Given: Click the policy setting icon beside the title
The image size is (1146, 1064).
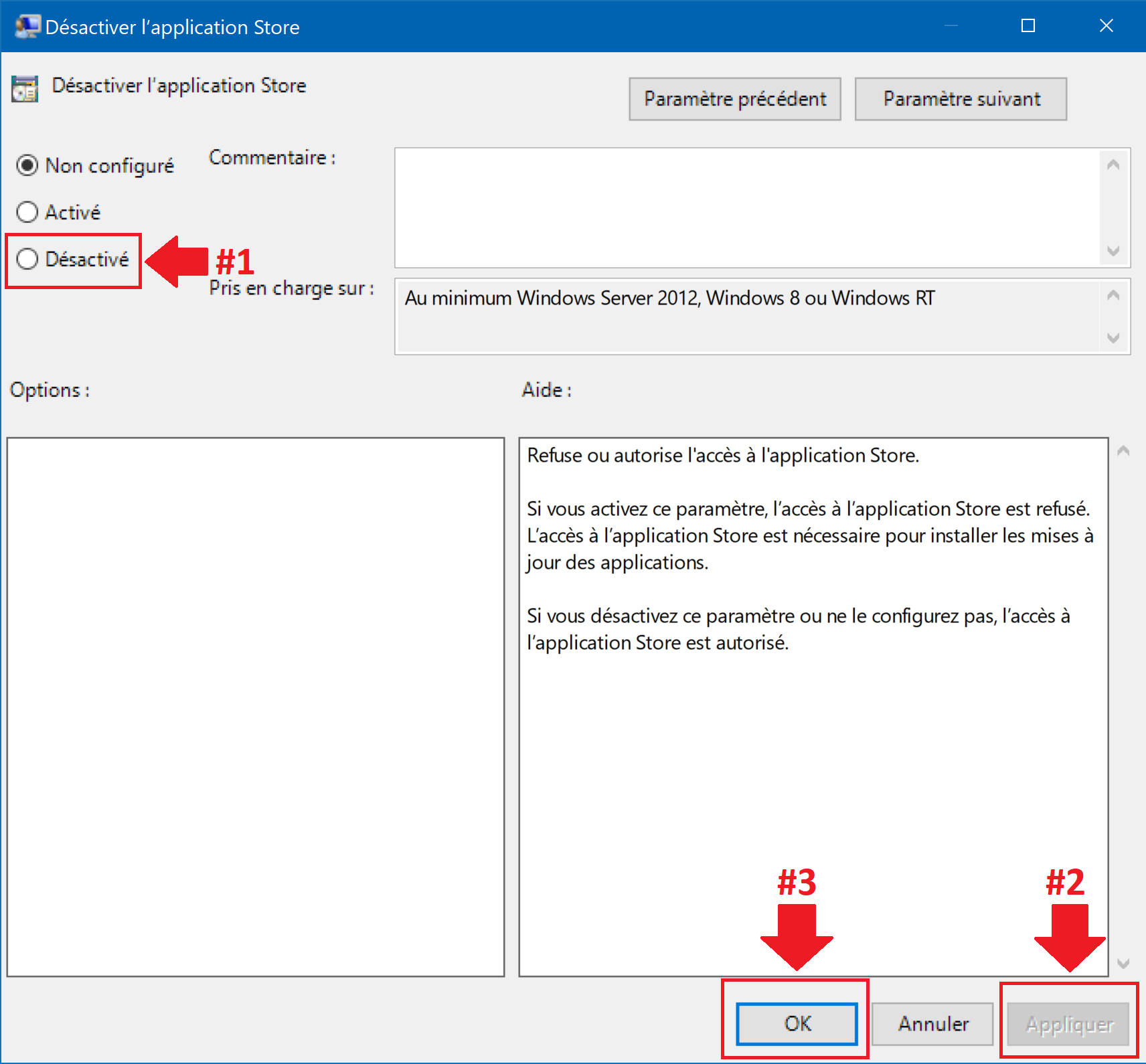Looking at the screenshot, I should (x=25, y=89).
